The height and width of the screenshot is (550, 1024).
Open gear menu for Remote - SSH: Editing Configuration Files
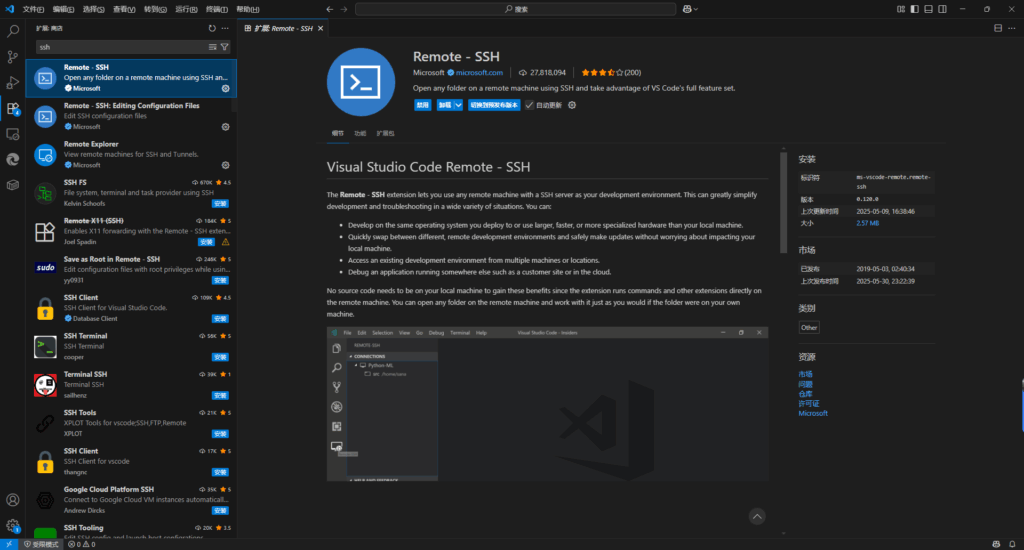click(x=225, y=127)
